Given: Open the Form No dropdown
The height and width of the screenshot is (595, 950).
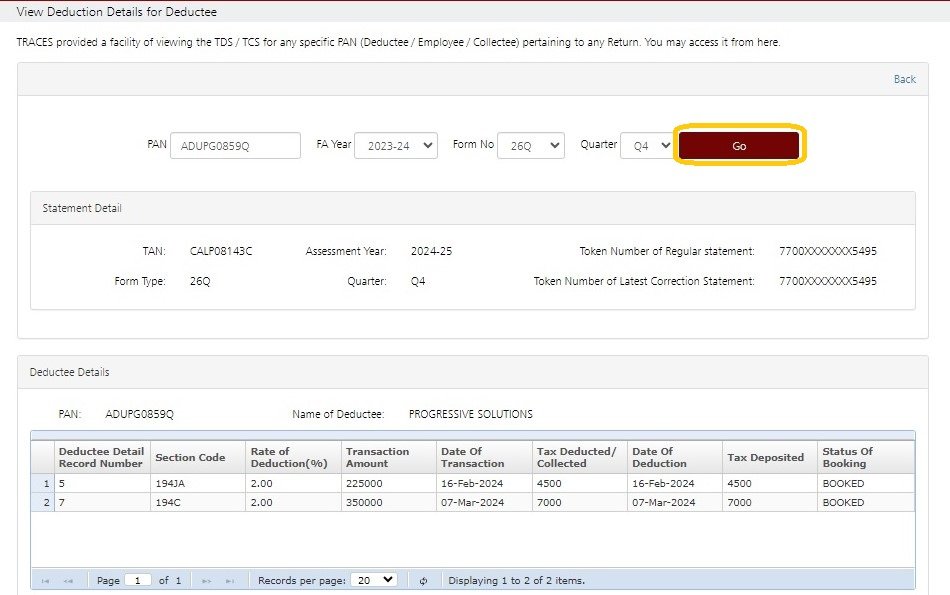Looking at the screenshot, I should [x=531, y=145].
